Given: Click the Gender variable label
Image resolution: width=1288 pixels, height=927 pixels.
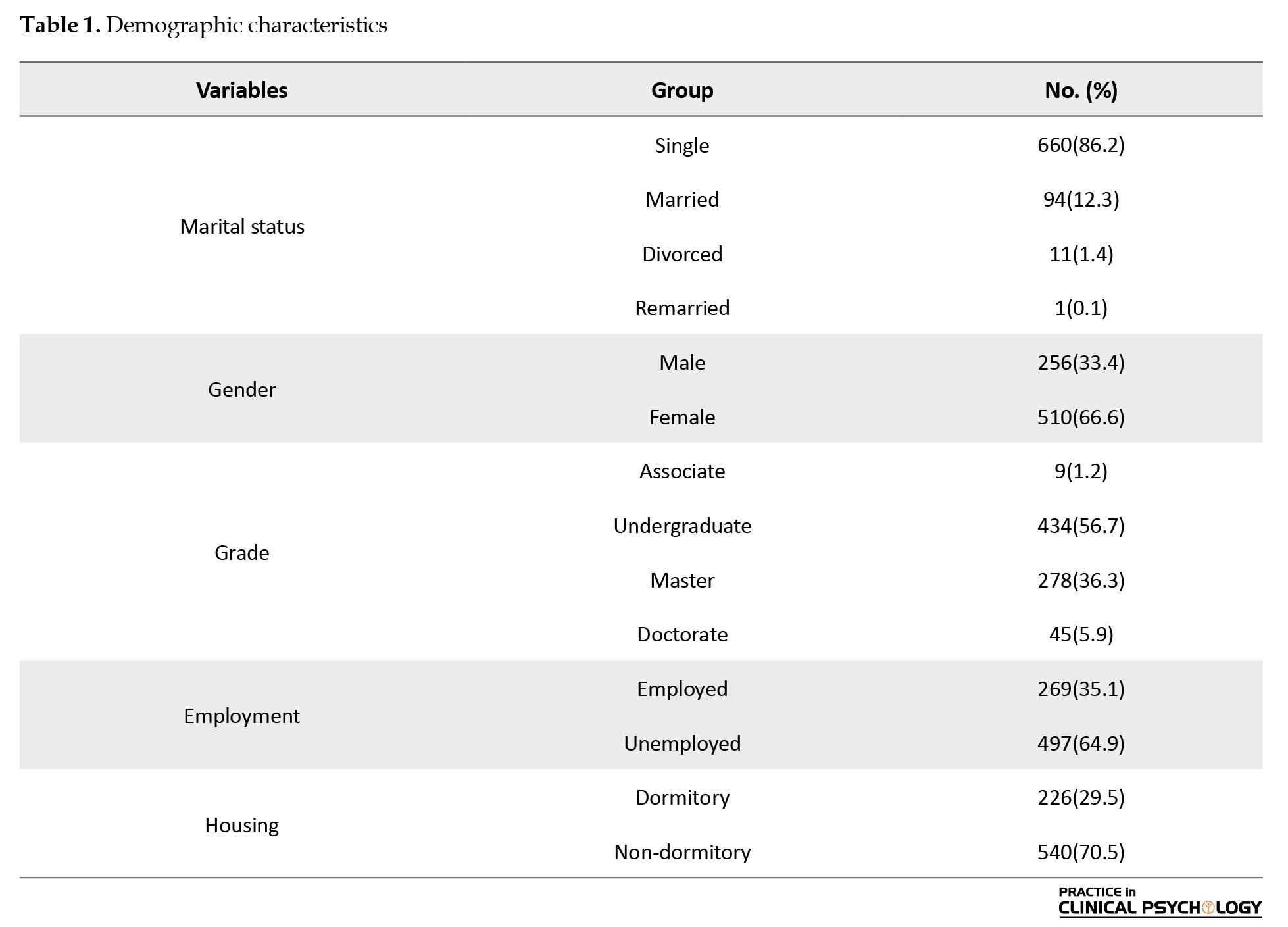Looking at the screenshot, I should pos(241,389).
